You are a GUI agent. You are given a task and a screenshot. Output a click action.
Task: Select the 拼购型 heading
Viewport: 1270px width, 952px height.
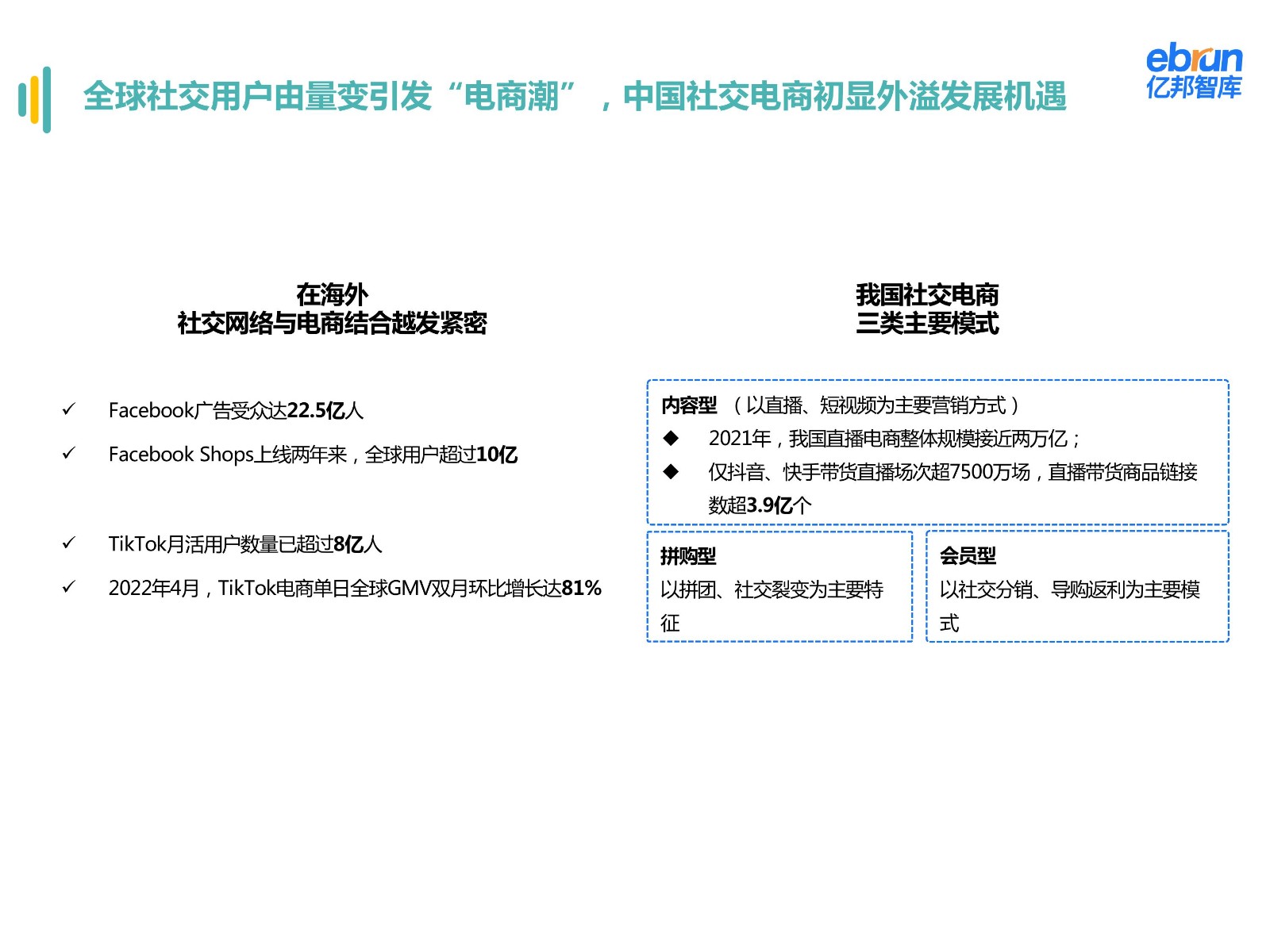pos(688,556)
